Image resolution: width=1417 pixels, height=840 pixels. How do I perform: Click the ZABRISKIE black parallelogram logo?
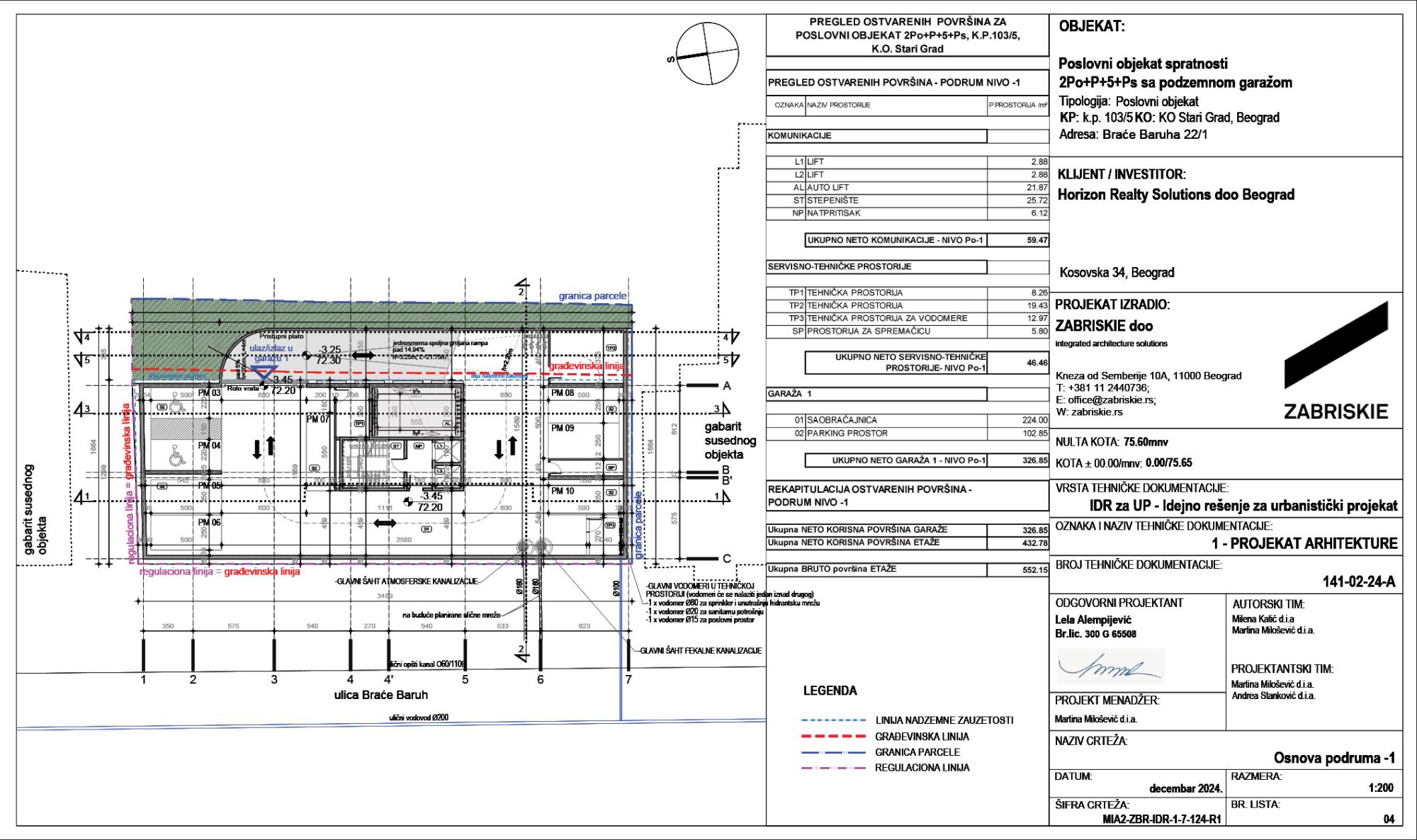[1336, 345]
